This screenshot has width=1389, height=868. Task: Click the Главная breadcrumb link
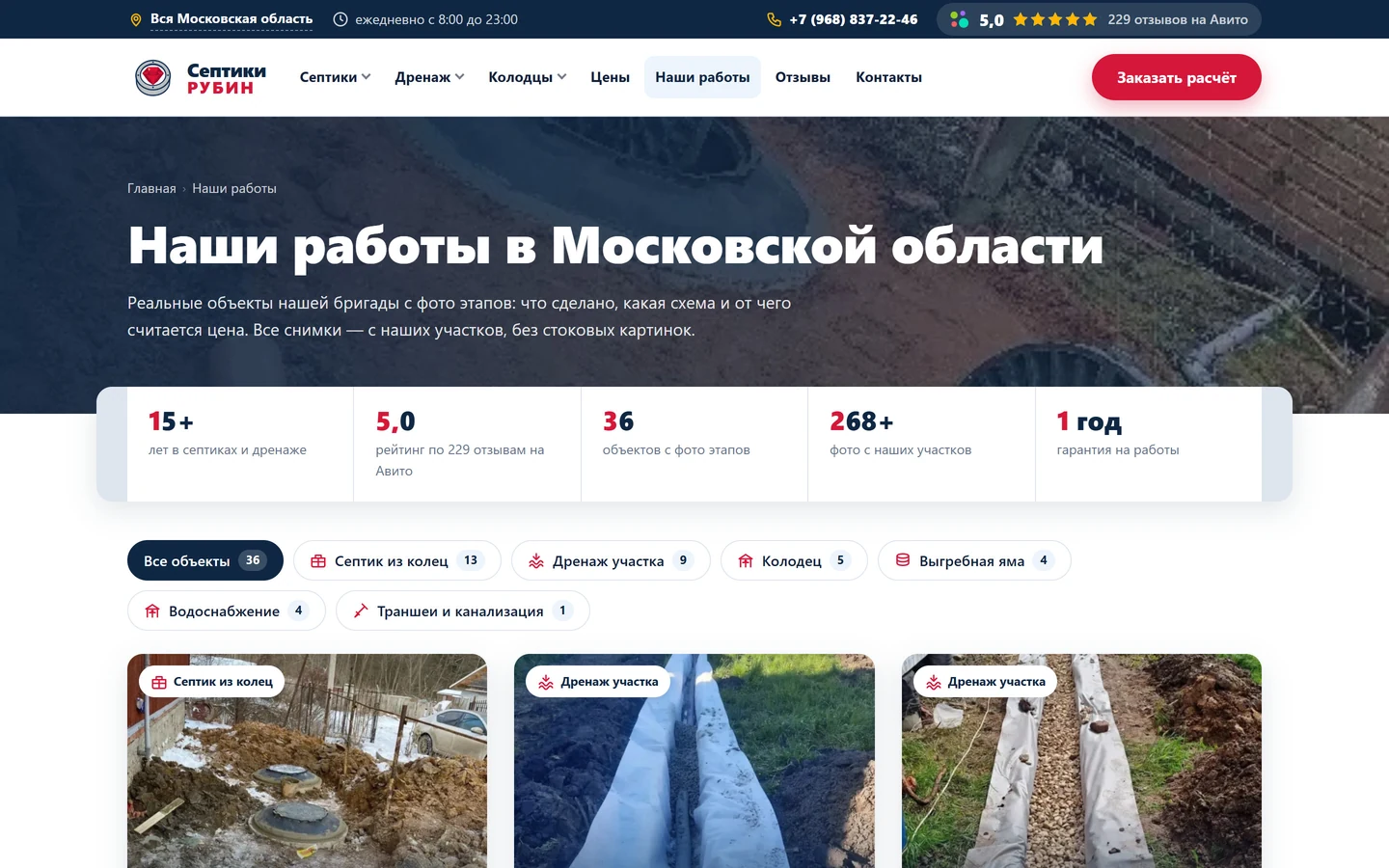(151, 188)
